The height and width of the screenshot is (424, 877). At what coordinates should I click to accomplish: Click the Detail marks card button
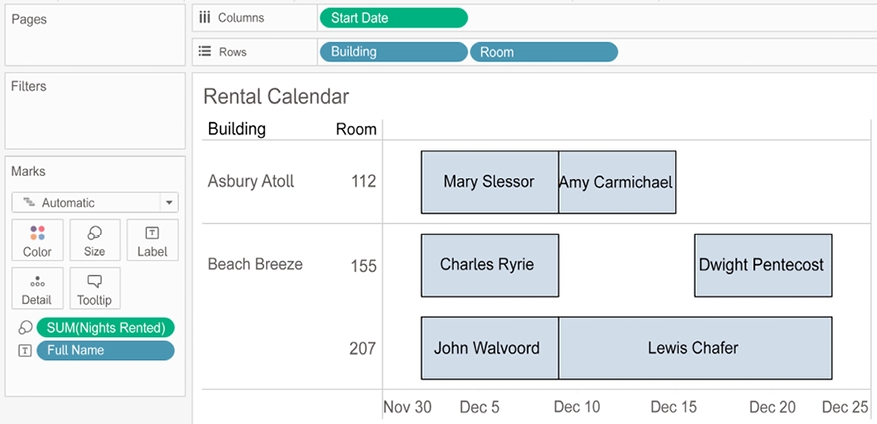pyautogui.click(x=37, y=288)
